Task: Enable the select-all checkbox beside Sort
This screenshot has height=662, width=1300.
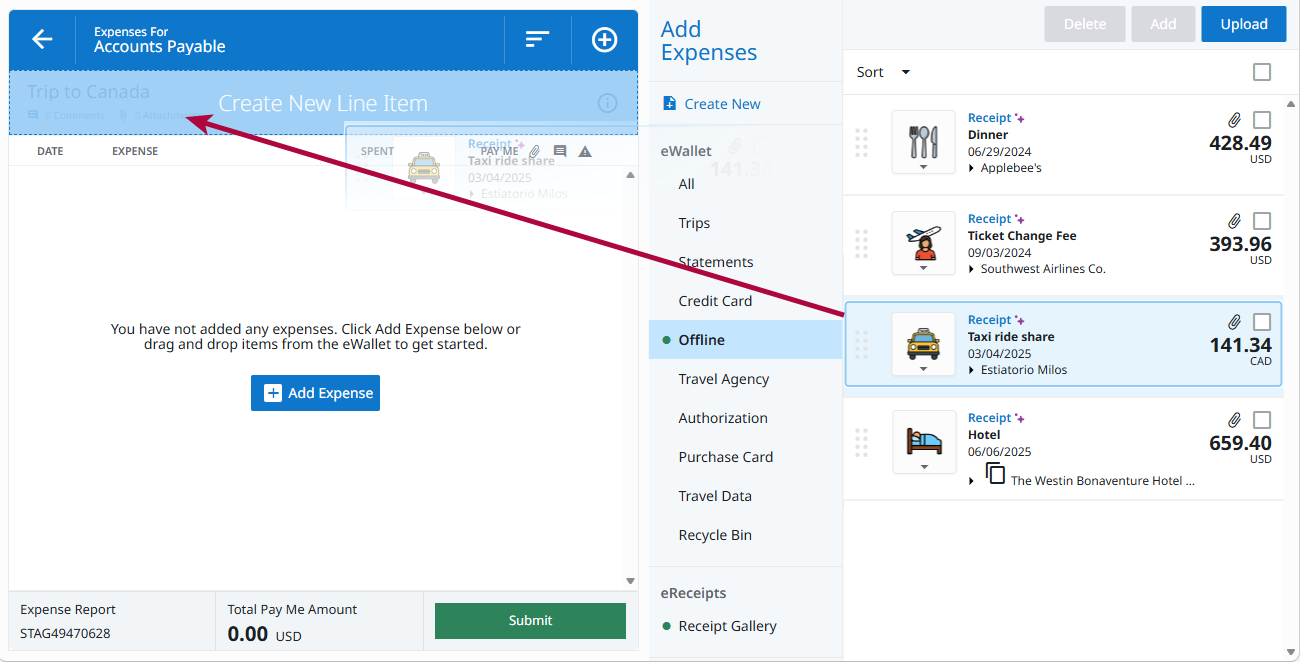Action: [1261, 72]
